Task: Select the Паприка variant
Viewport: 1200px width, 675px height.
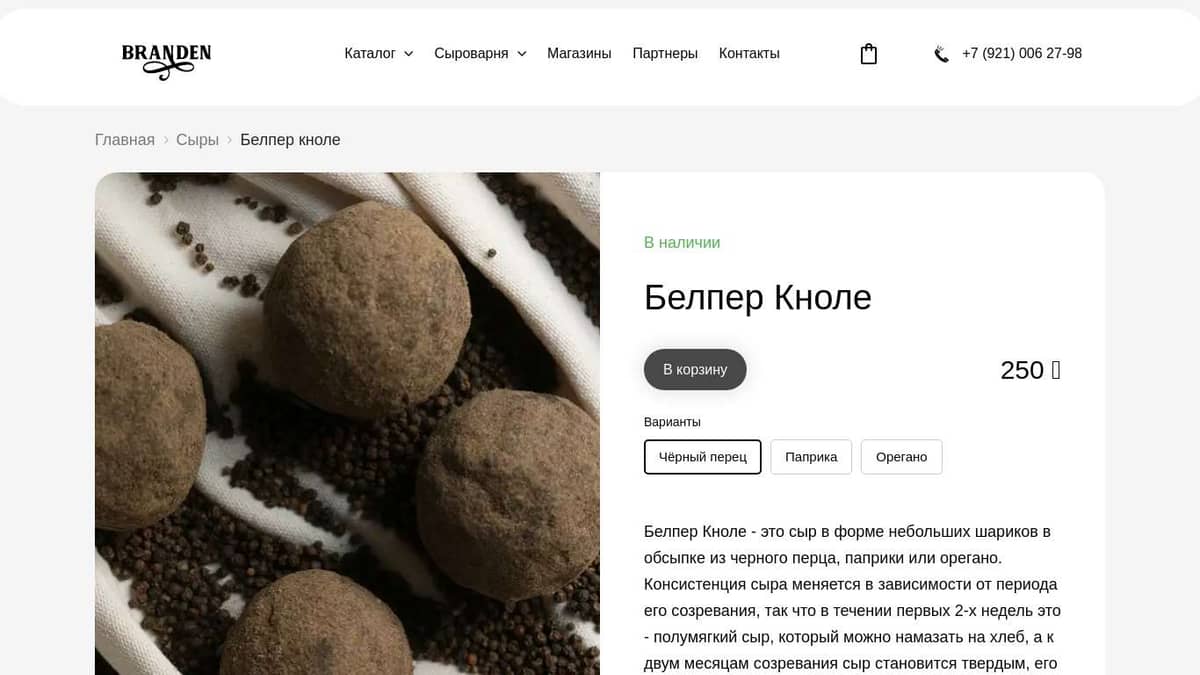Action: [811, 457]
